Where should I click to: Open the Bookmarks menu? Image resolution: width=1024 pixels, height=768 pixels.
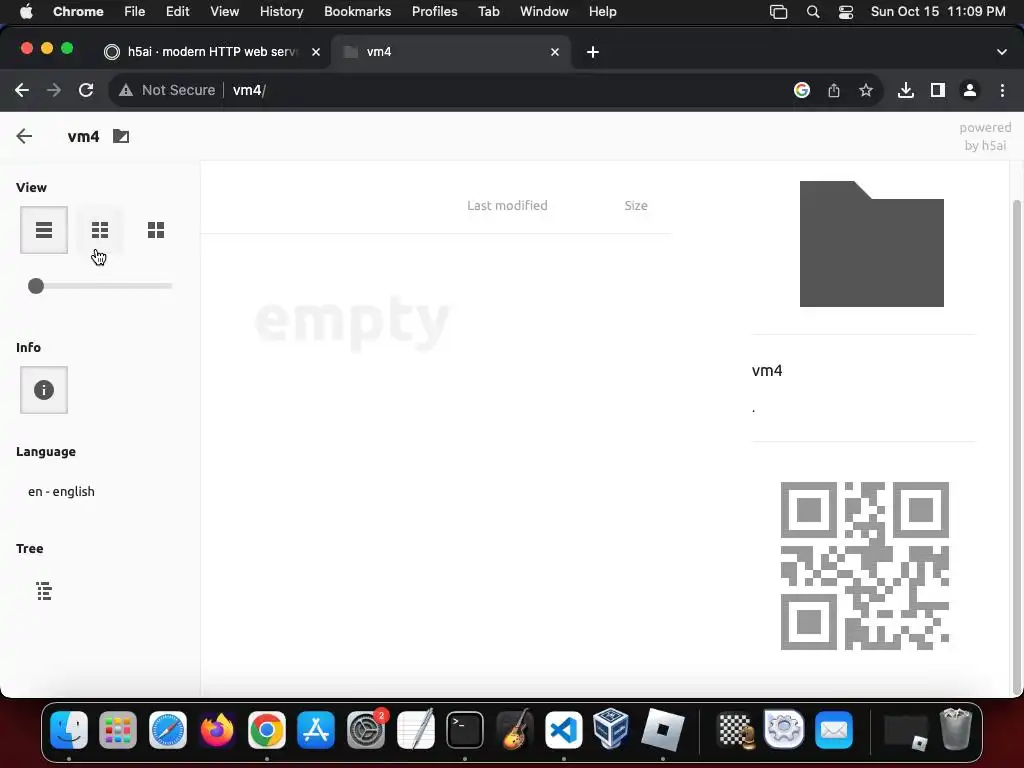358,11
